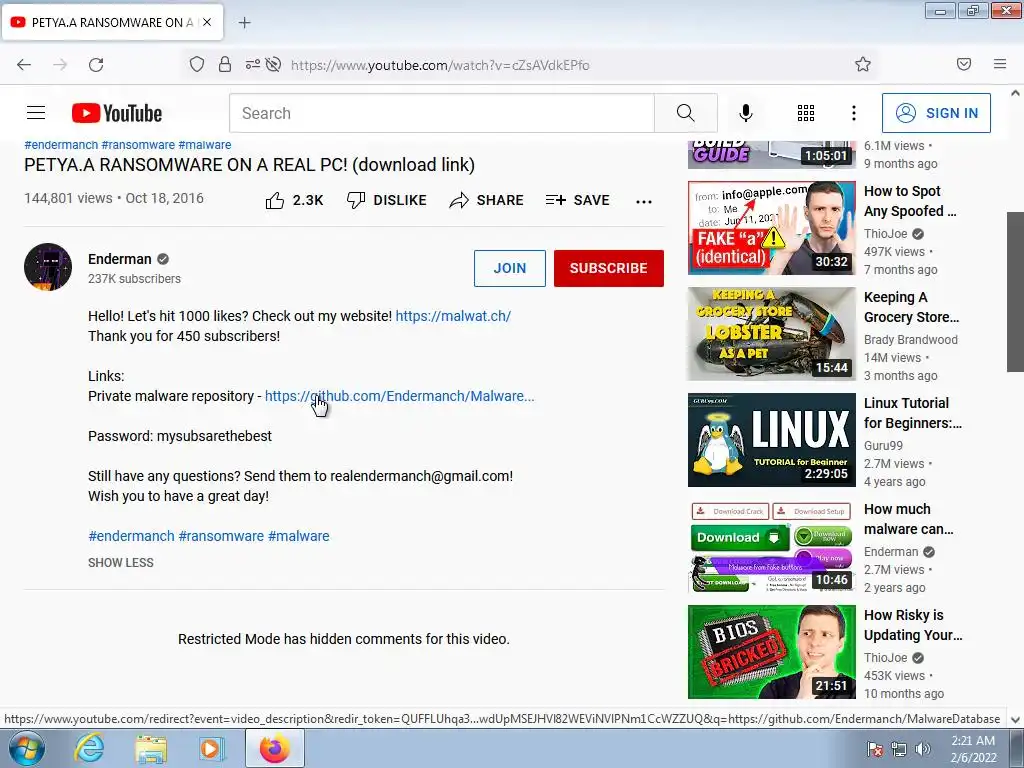Click hashtag #endermanch above the title

(61, 145)
